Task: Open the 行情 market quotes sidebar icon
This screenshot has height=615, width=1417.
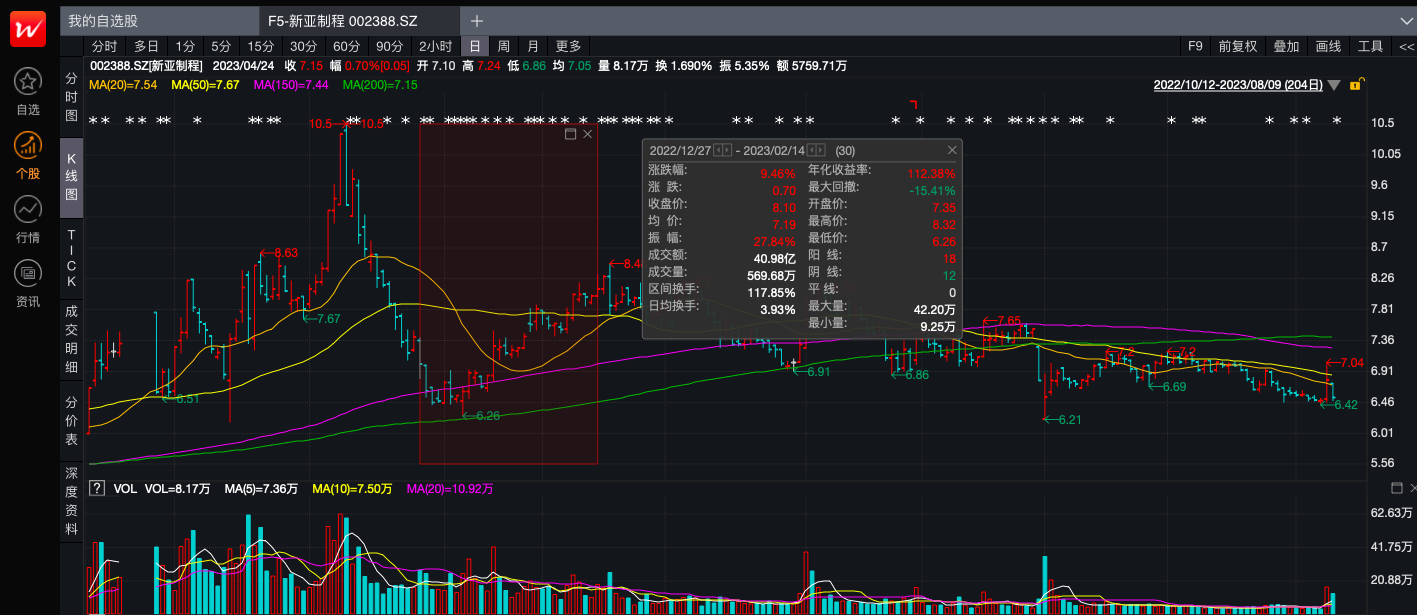Action: [x=28, y=209]
